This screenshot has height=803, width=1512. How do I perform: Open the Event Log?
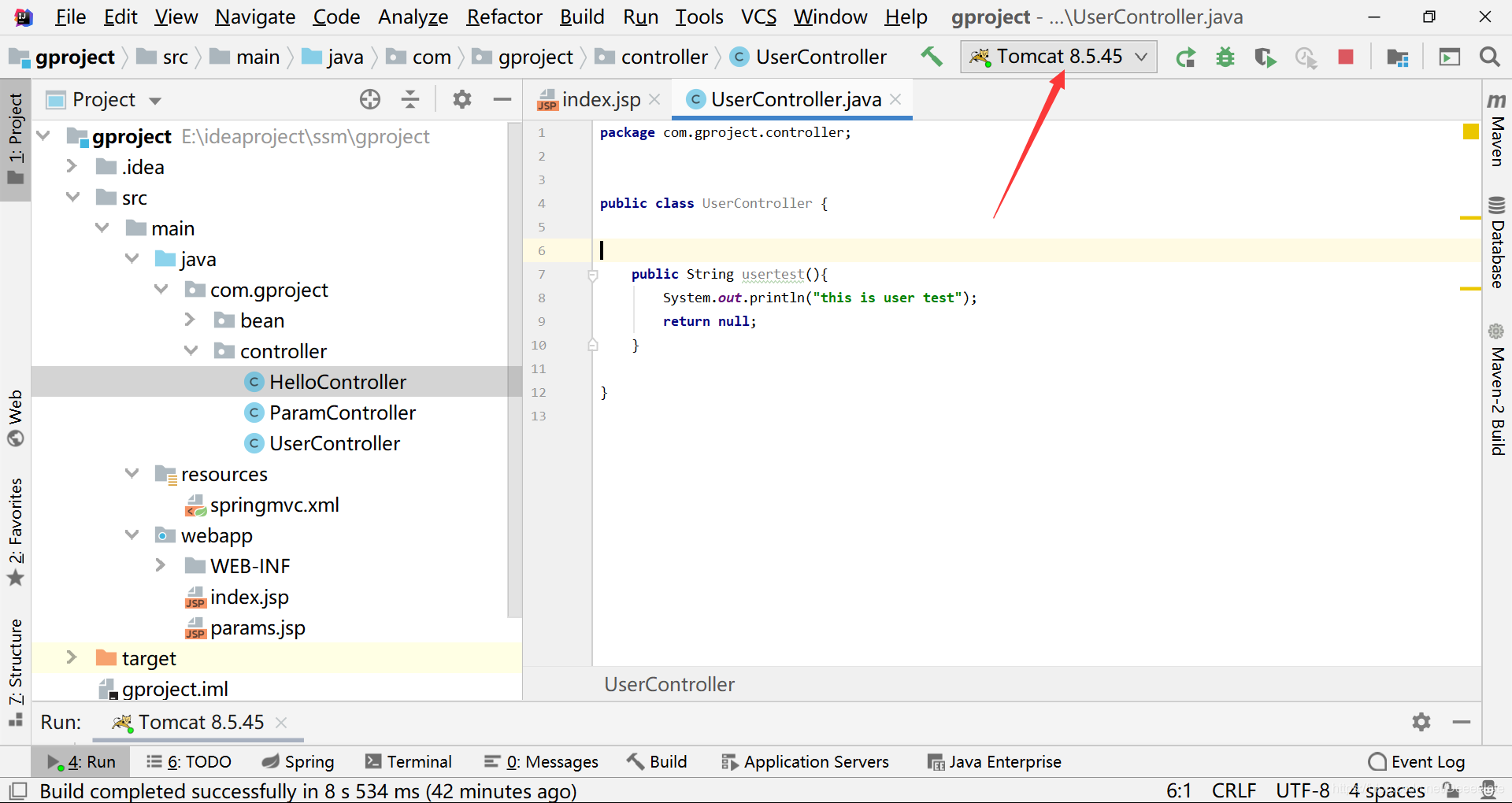pos(1417,761)
